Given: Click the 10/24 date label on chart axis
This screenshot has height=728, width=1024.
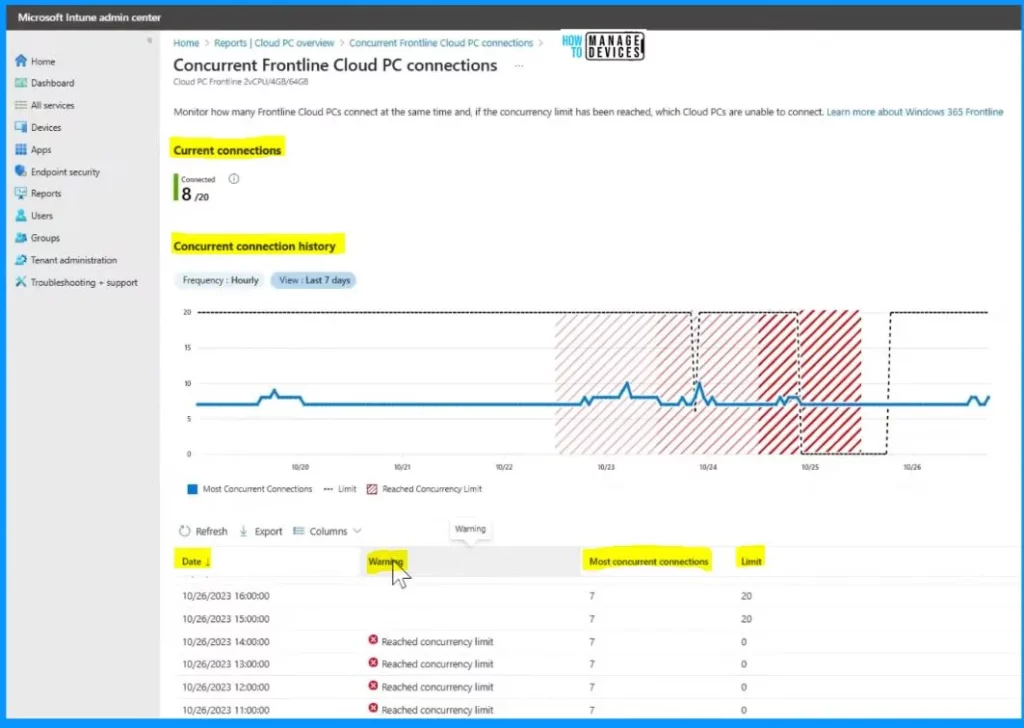Looking at the screenshot, I should click(708, 467).
